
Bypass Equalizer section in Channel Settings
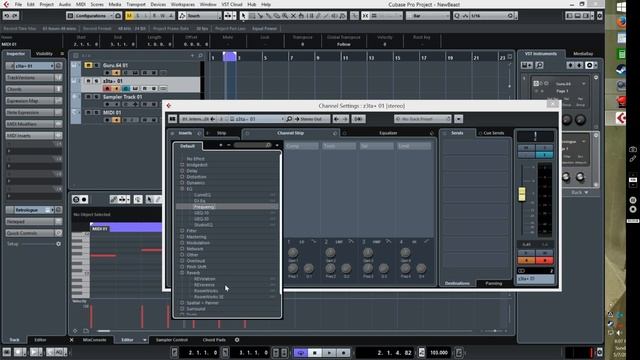(345, 133)
